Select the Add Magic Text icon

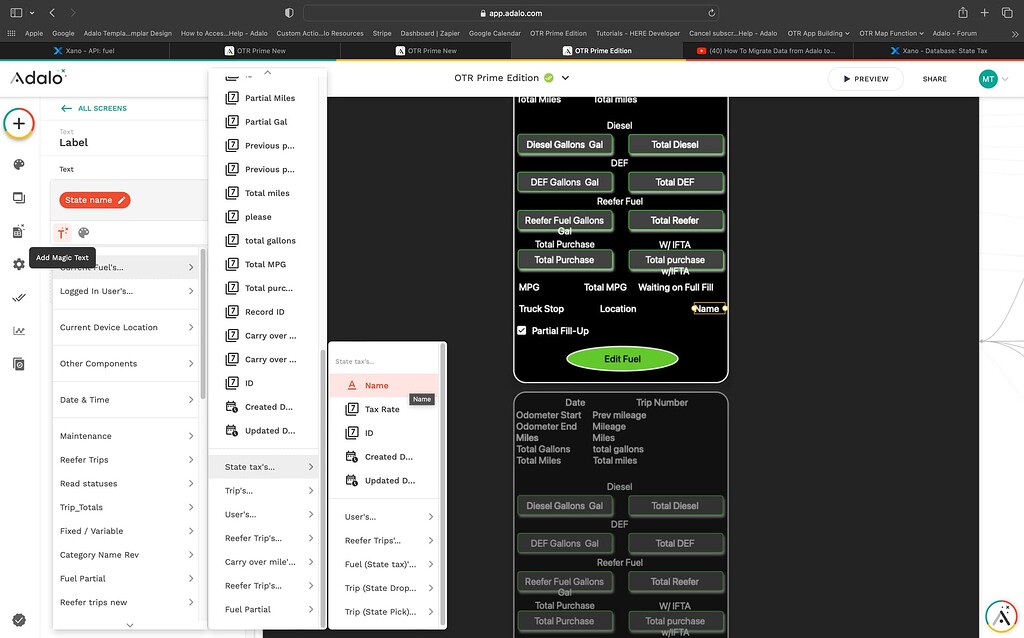[x=62, y=232]
